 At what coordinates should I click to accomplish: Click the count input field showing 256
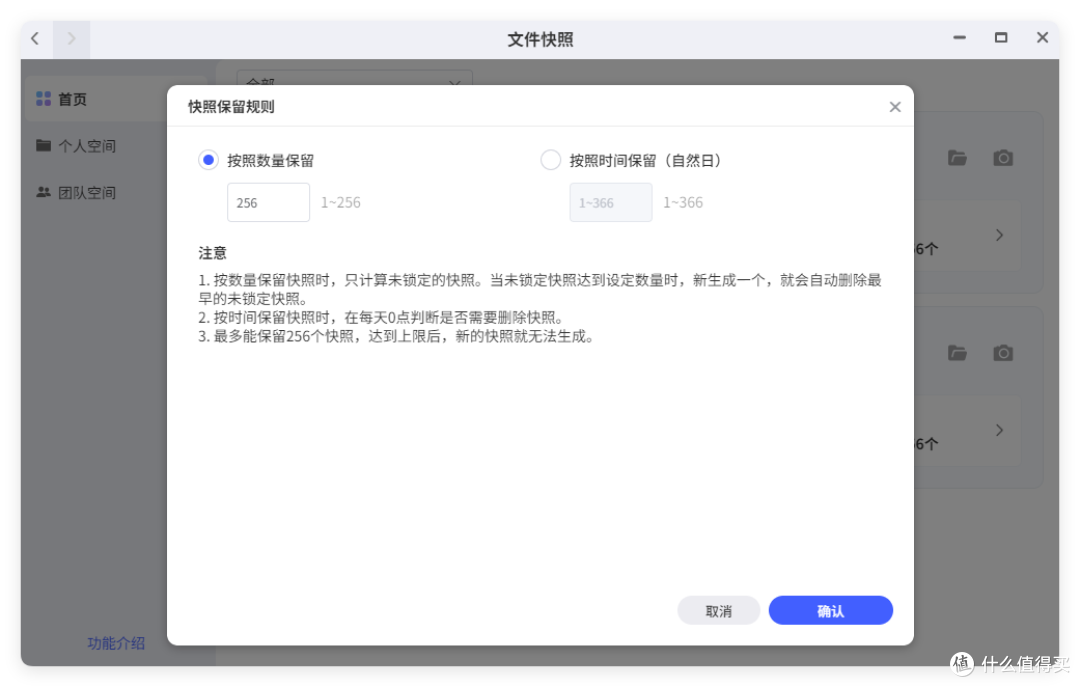pyautogui.click(x=269, y=203)
